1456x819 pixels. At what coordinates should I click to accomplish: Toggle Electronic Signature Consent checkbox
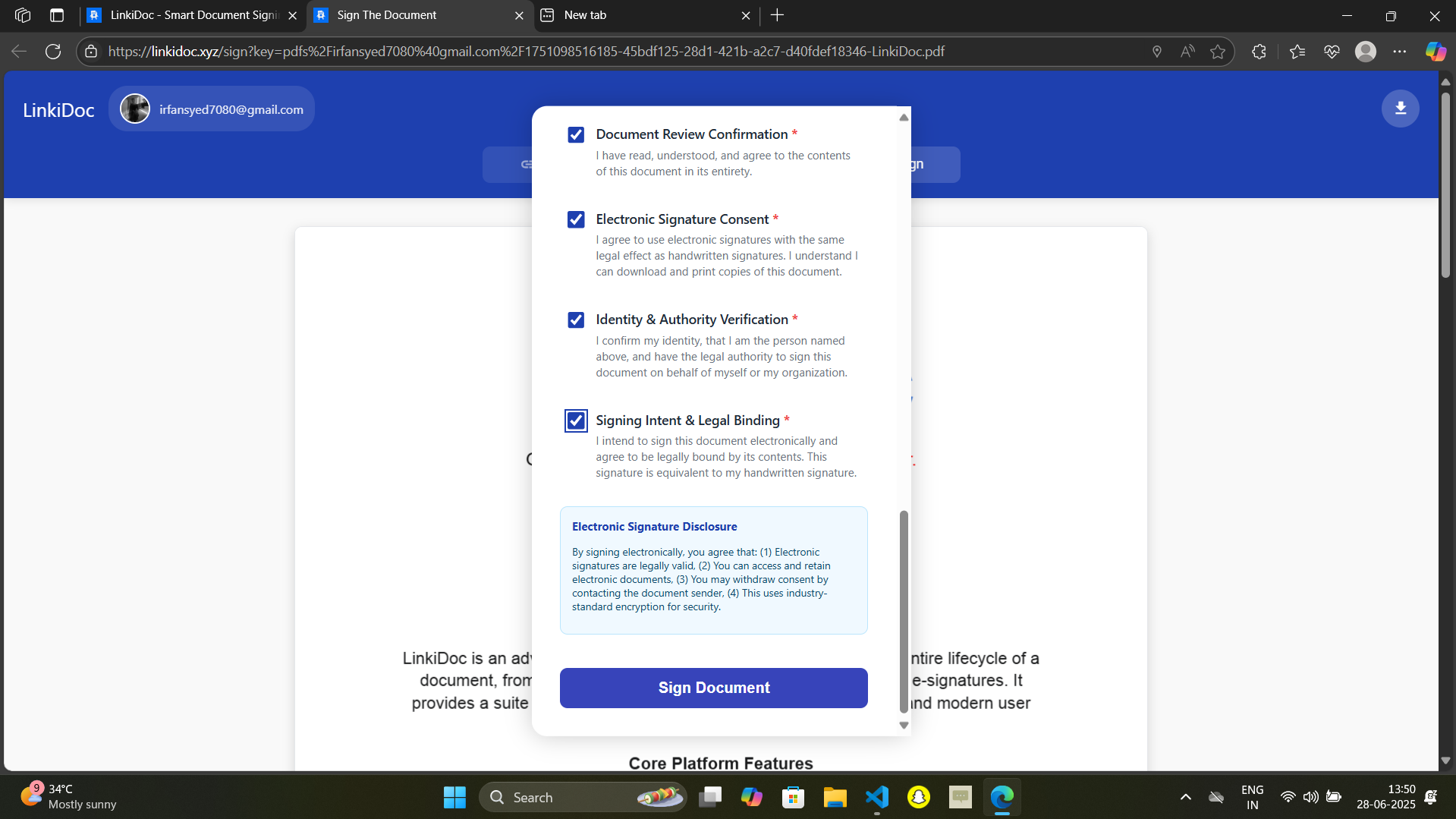pos(576,219)
